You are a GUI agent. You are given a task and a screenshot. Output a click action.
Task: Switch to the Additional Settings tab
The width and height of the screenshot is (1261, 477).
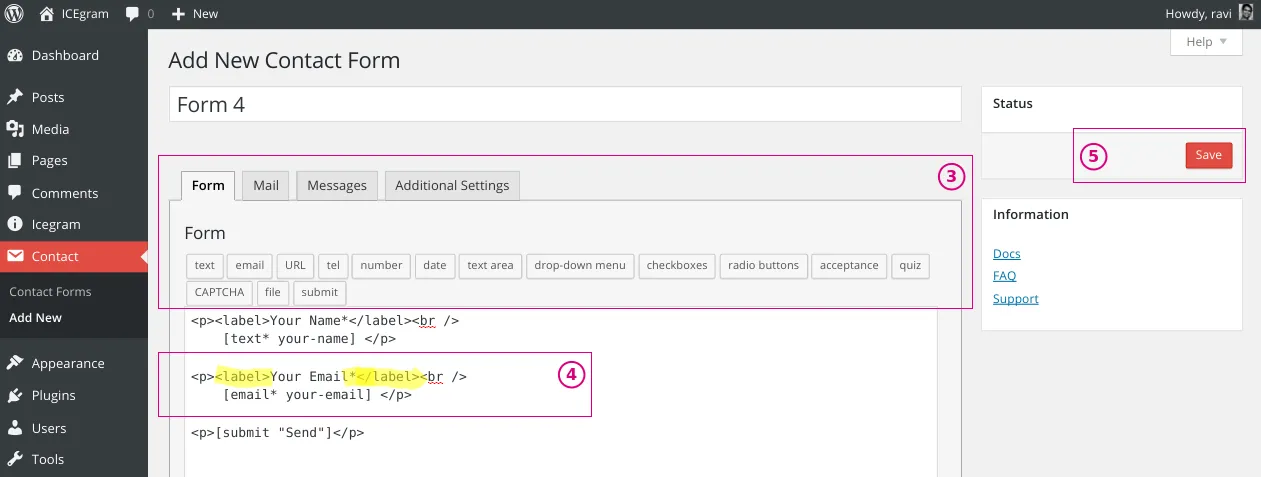(452, 185)
